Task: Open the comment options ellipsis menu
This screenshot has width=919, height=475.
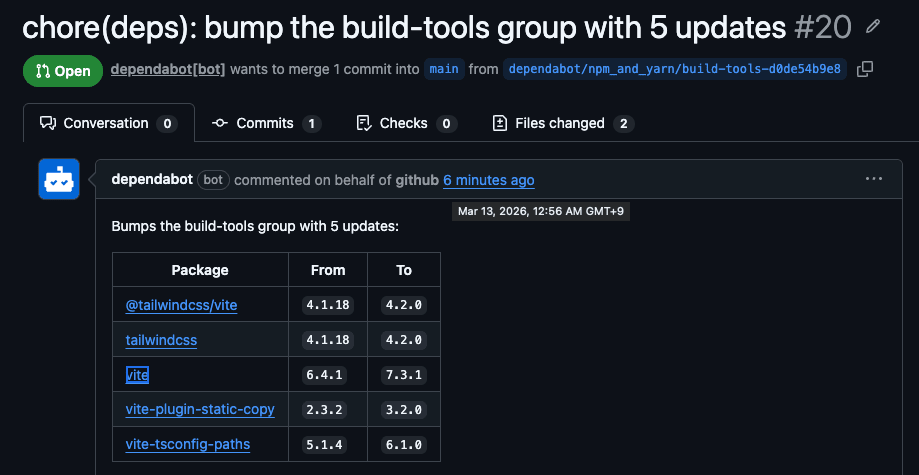Action: click(874, 179)
